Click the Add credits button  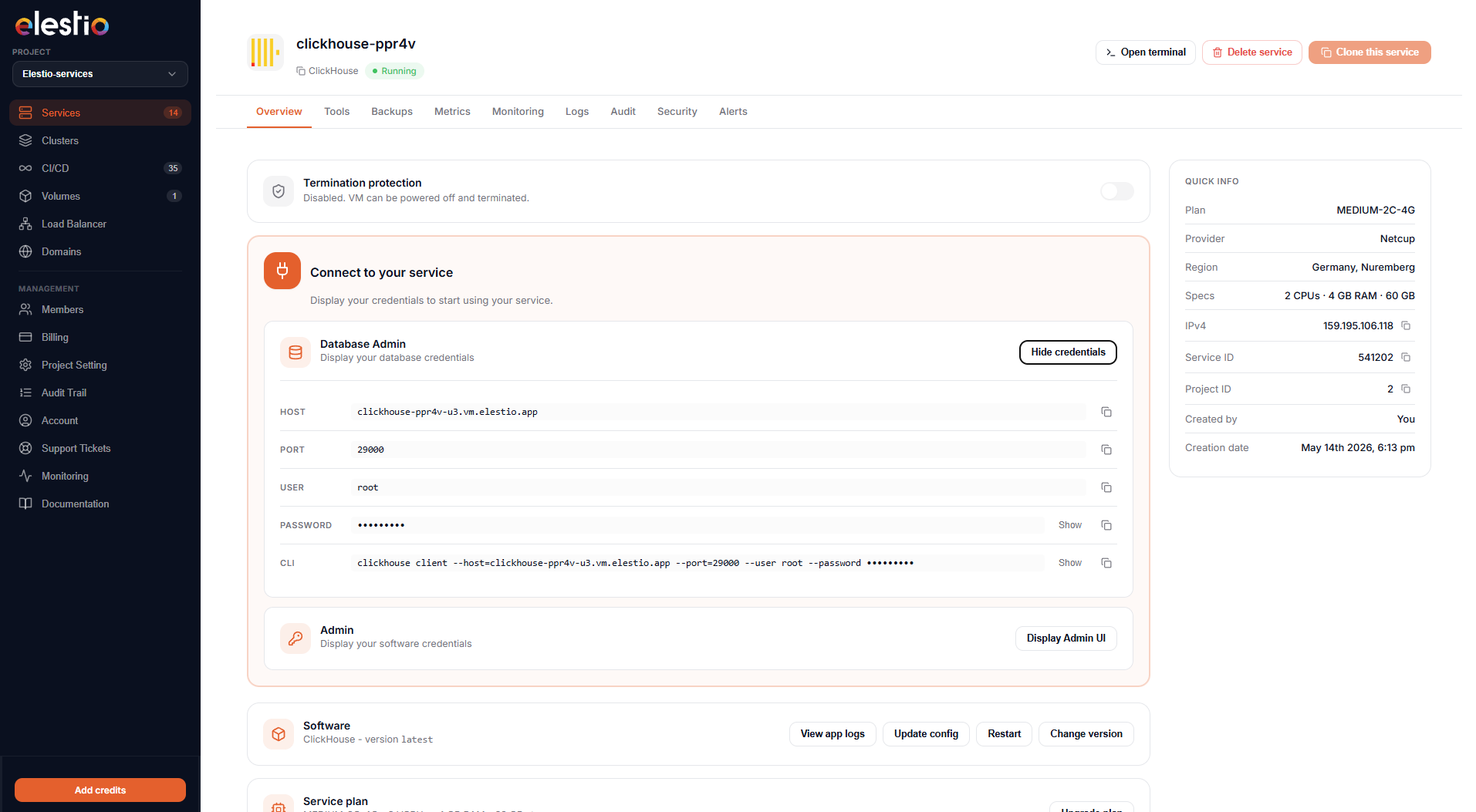(100, 790)
